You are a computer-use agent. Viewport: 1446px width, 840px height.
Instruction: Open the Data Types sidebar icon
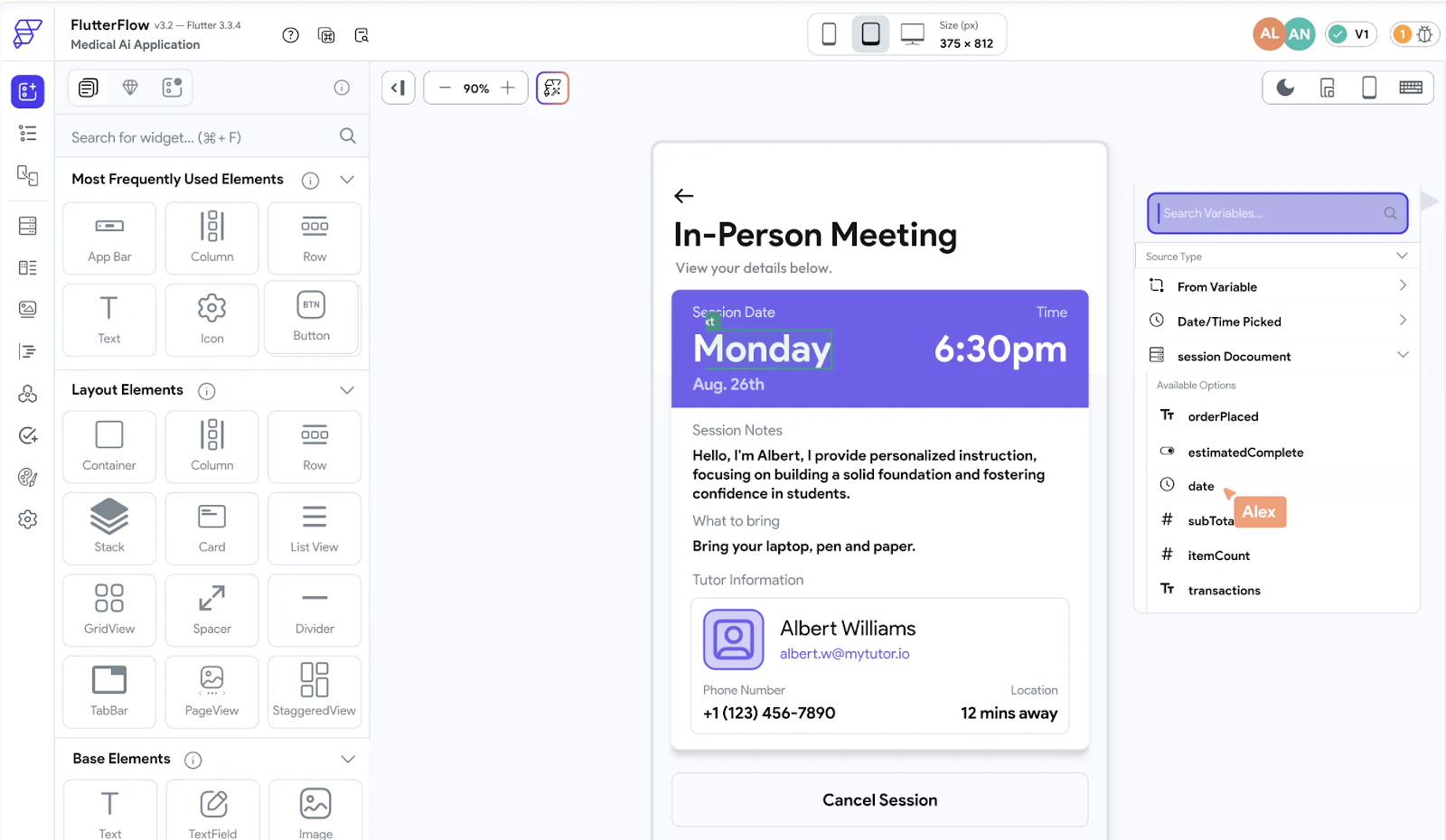(28, 267)
